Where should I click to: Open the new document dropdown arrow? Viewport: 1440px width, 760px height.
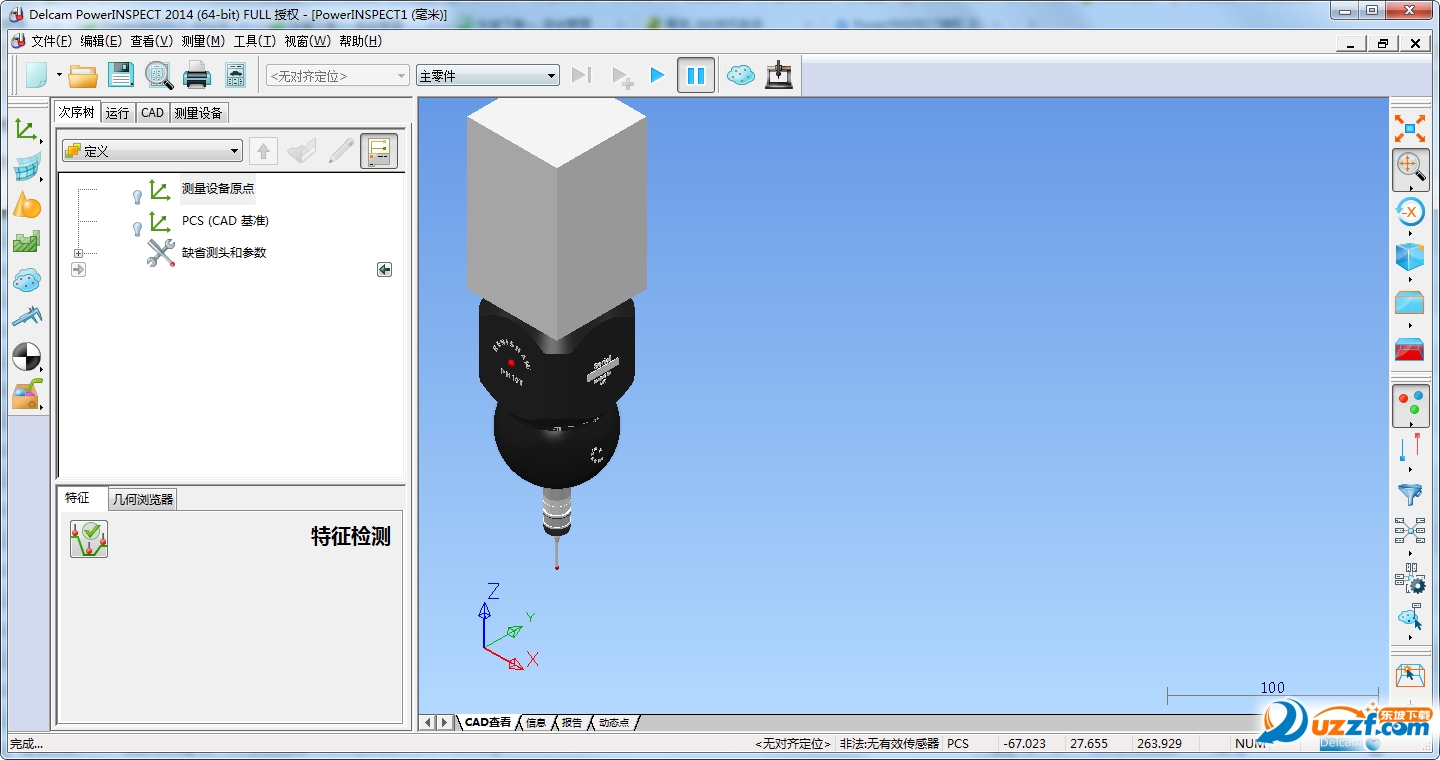[x=59, y=75]
